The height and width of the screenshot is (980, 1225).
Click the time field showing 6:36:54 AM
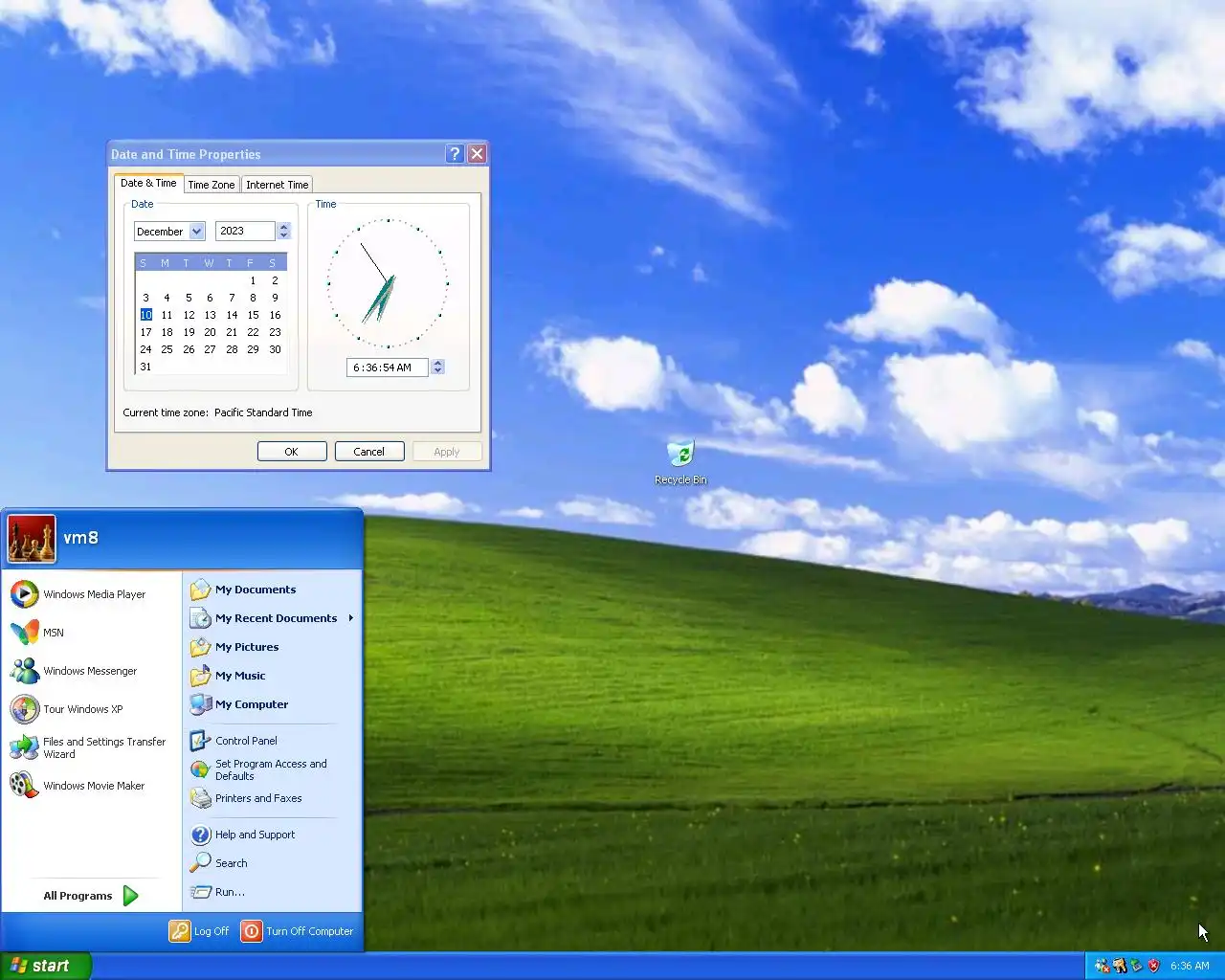tap(388, 367)
